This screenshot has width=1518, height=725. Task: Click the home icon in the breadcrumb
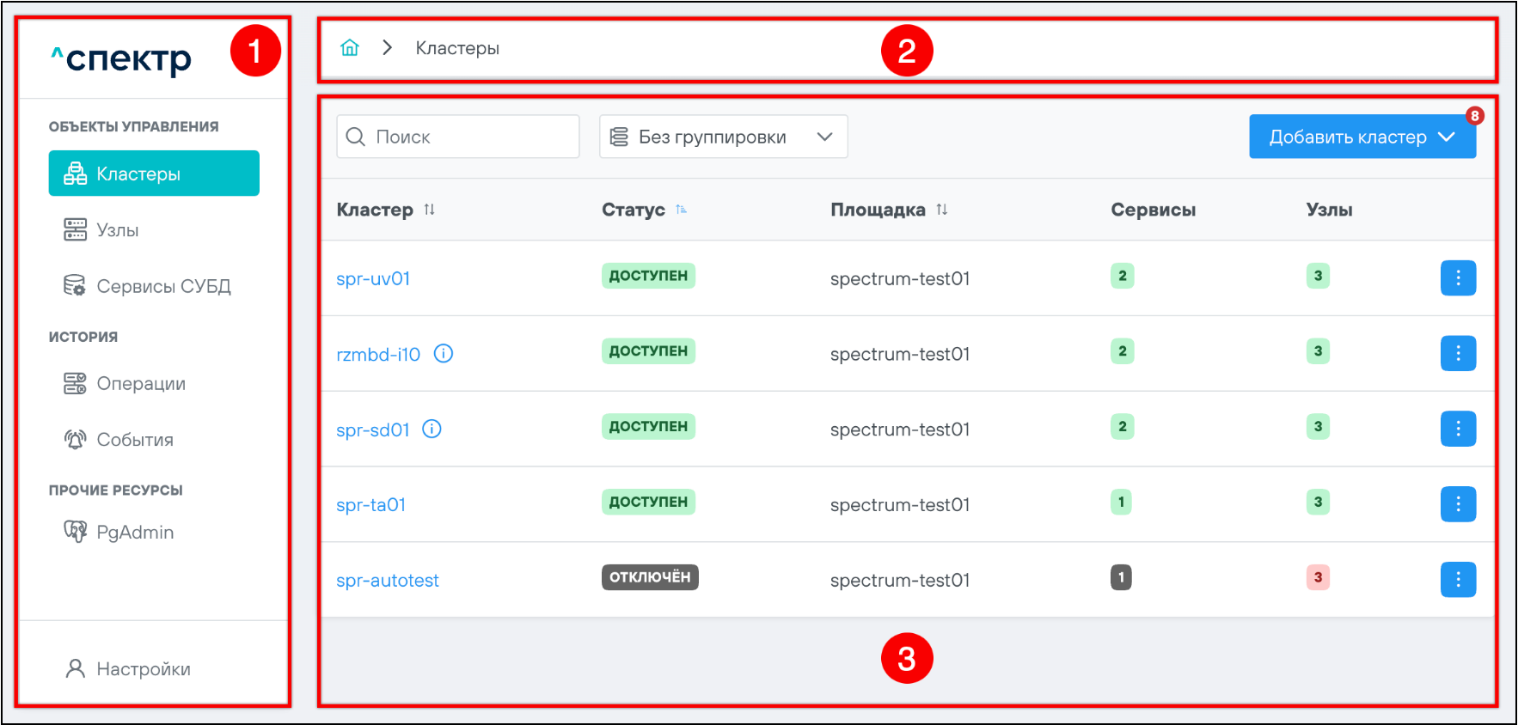pyautogui.click(x=349, y=48)
